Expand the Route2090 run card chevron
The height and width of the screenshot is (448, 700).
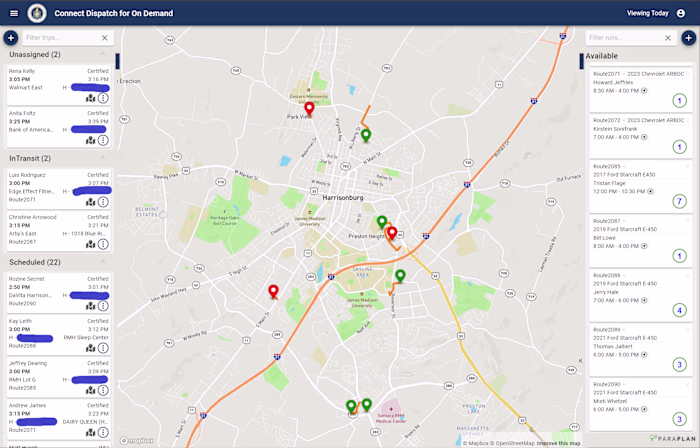(688, 384)
